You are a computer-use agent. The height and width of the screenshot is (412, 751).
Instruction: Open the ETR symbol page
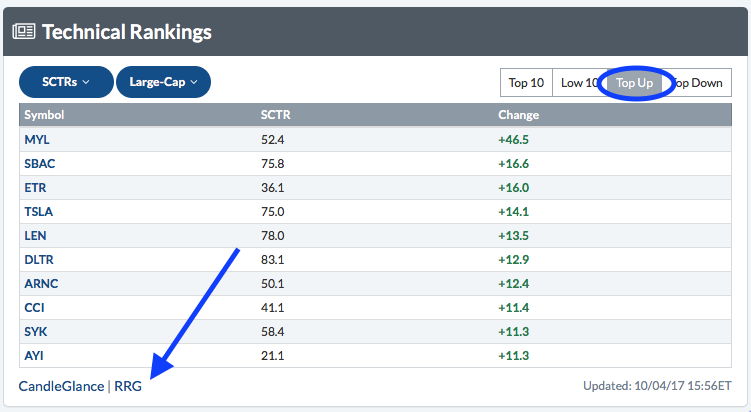coord(36,187)
